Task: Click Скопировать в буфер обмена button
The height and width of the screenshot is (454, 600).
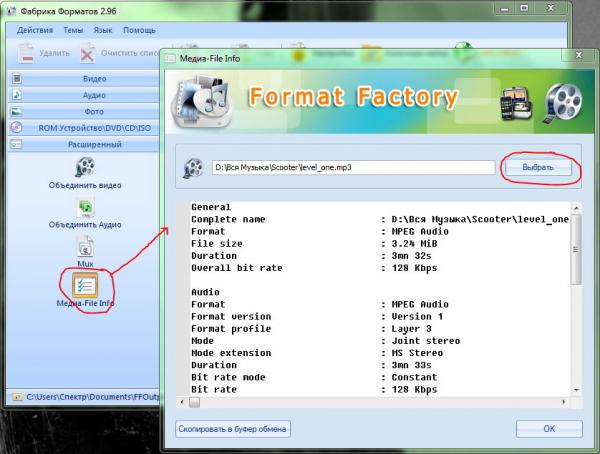Action: [x=233, y=429]
